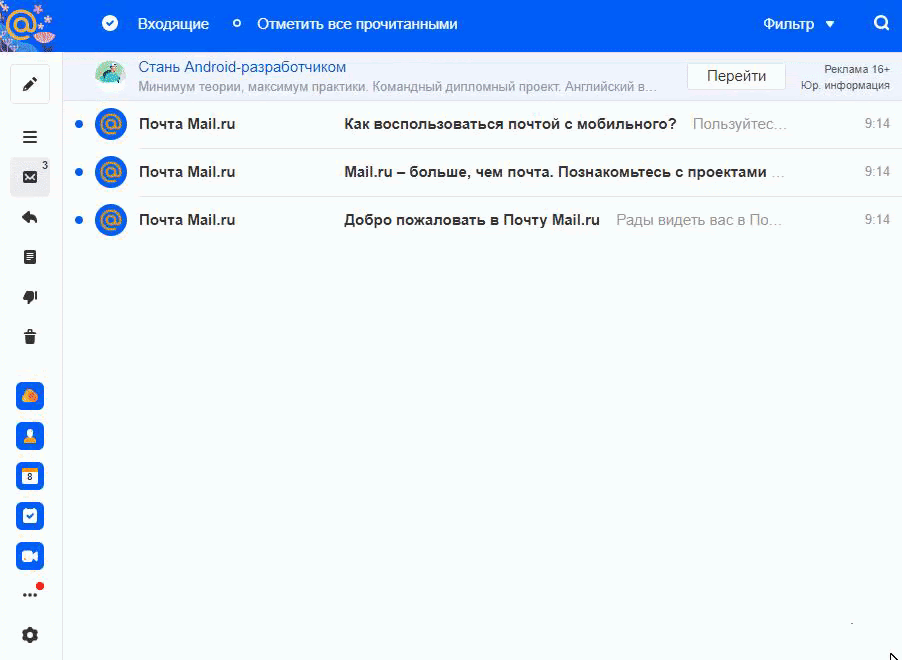Click the ad description text Минимум теории
The image size is (902, 660).
tap(397, 87)
